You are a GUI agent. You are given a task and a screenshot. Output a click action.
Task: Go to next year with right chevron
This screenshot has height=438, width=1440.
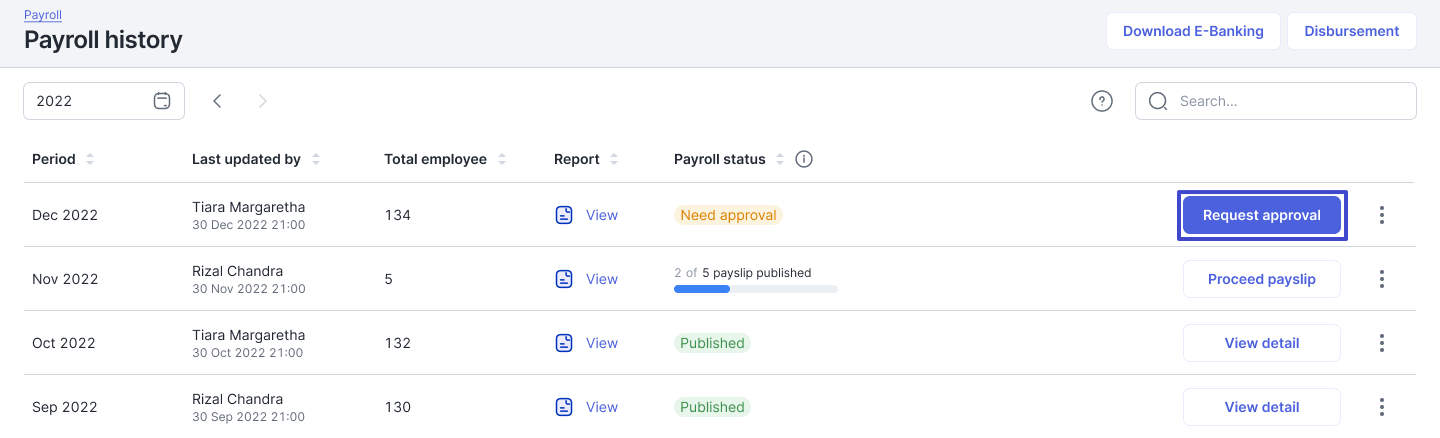pos(263,101)
